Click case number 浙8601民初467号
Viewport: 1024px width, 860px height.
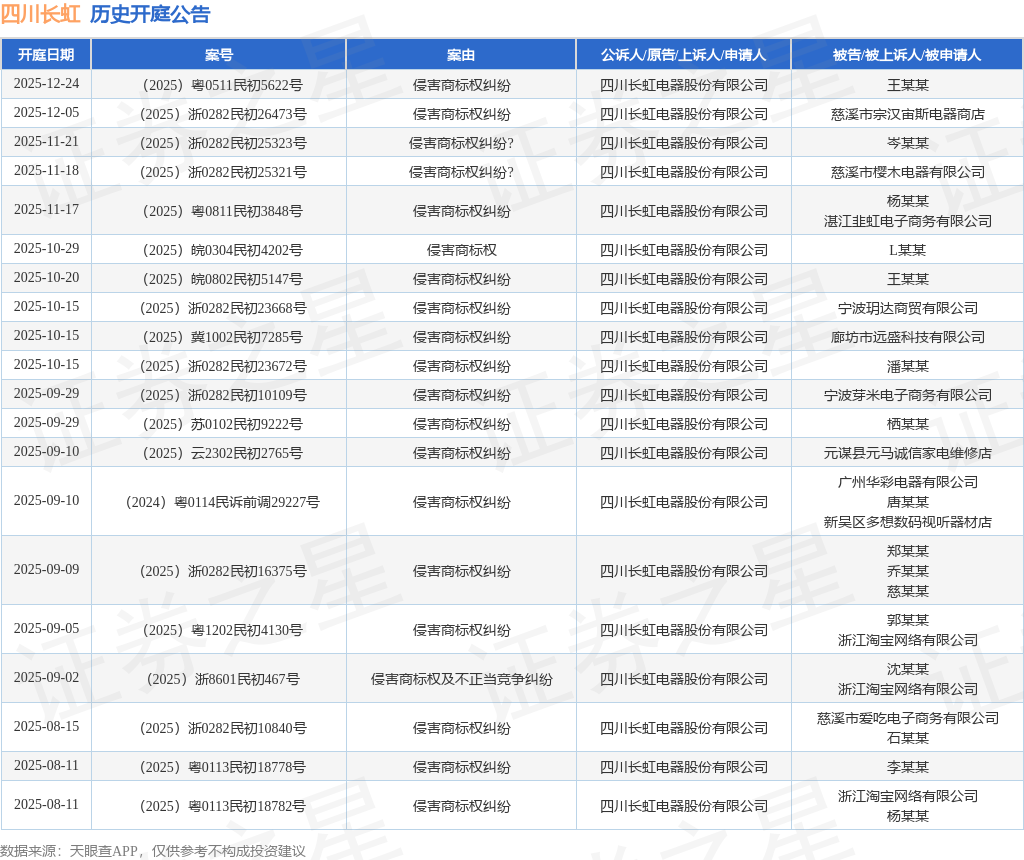[x=223, y=679]
